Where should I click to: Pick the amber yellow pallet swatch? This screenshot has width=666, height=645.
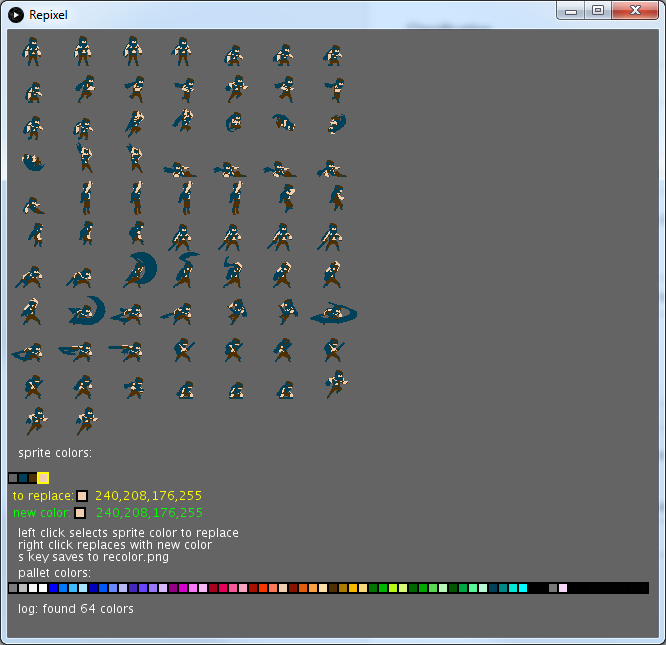coord(353,588)
